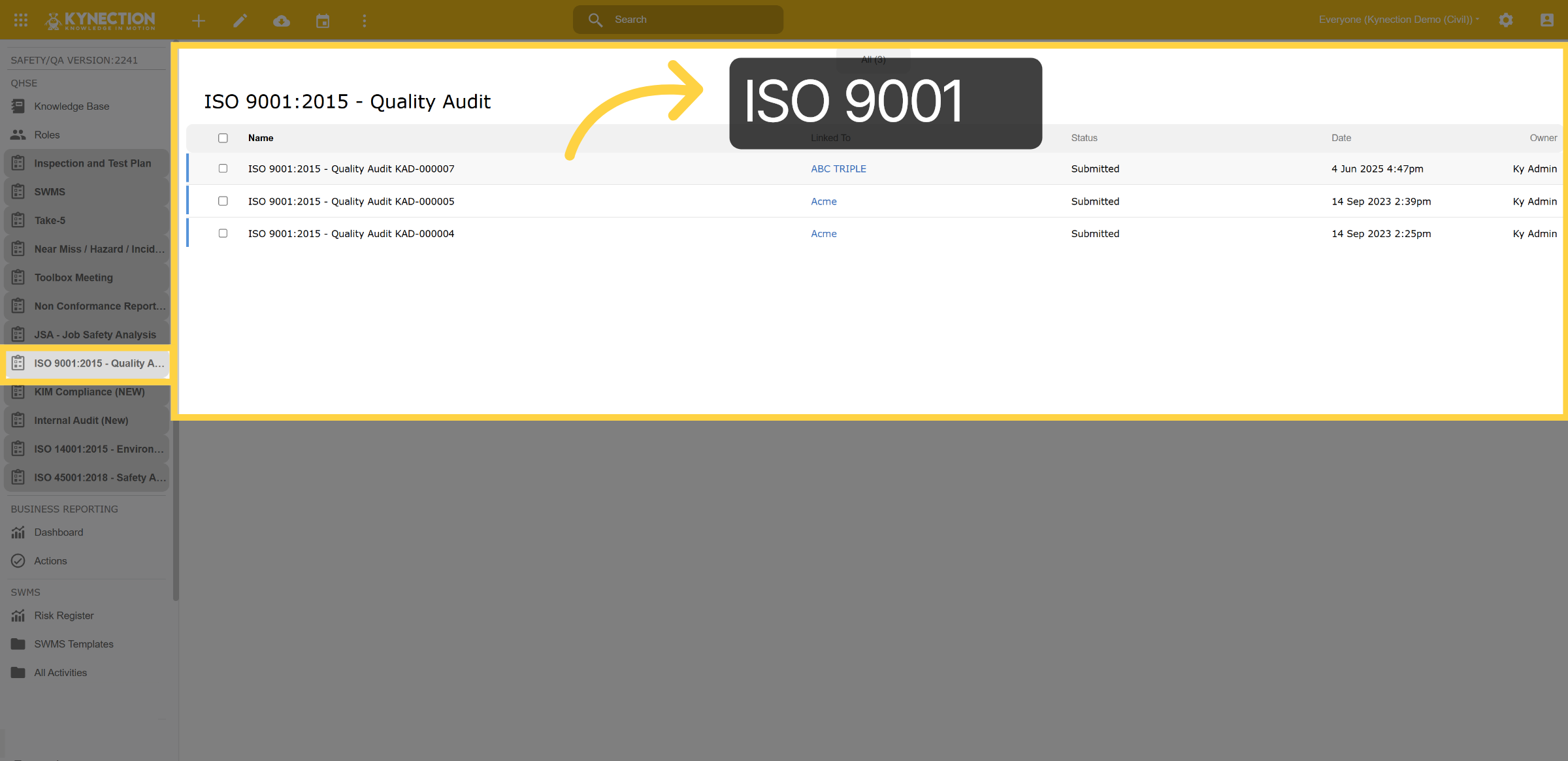Open the calendar icon in toolbar
1568x761 pixels.
click(x=323, y=21)
